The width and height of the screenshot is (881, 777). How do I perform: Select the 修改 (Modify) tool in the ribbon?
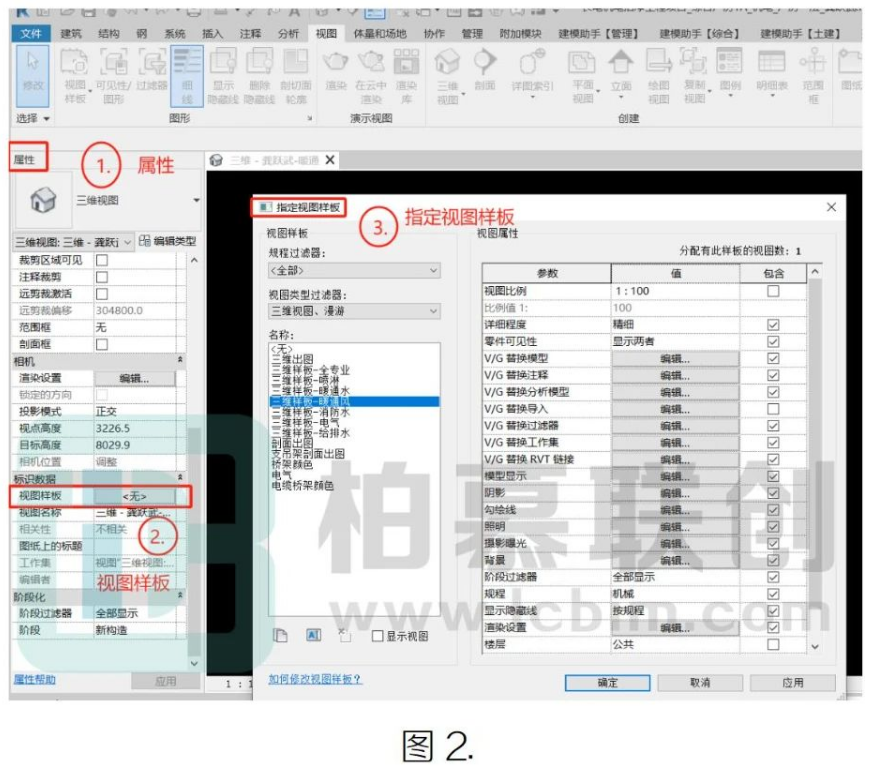(31, 76)
